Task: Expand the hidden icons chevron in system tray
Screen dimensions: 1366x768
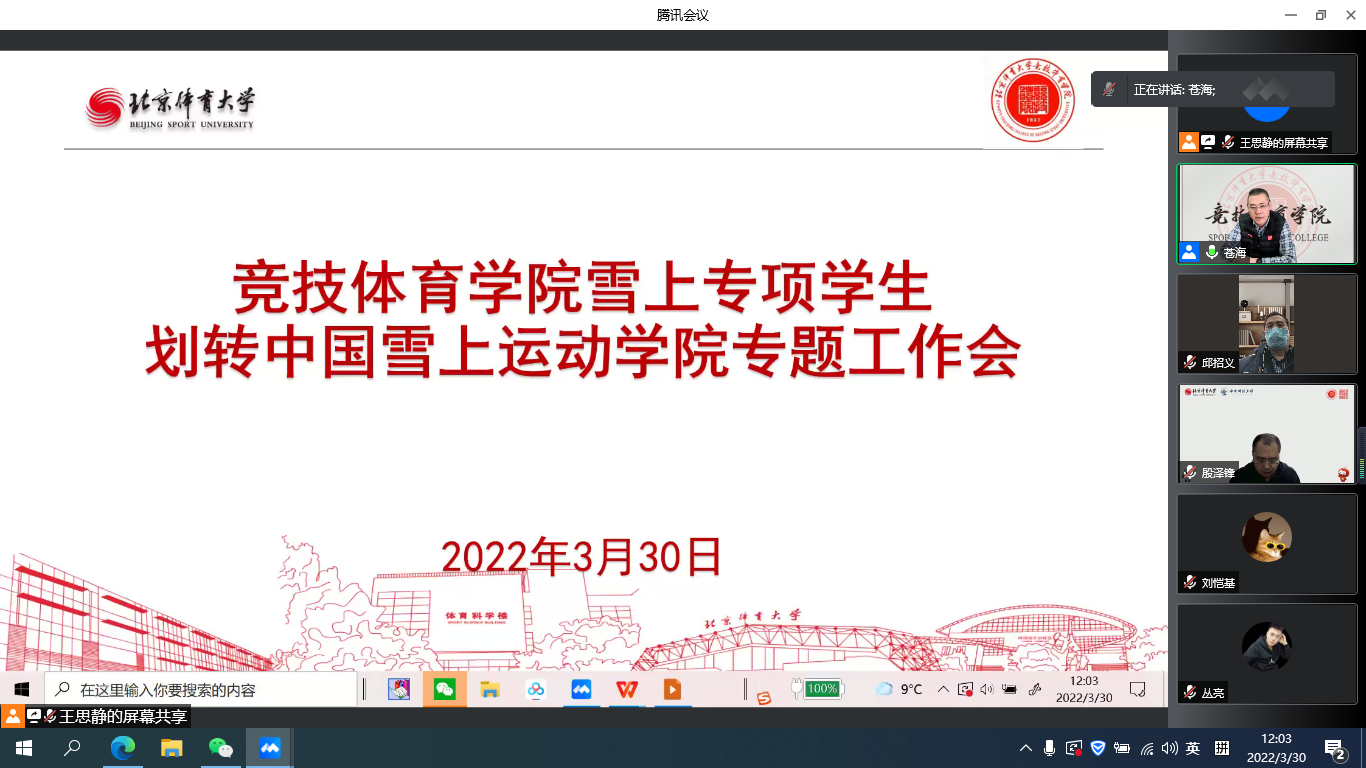Action: coord(1025,747)
